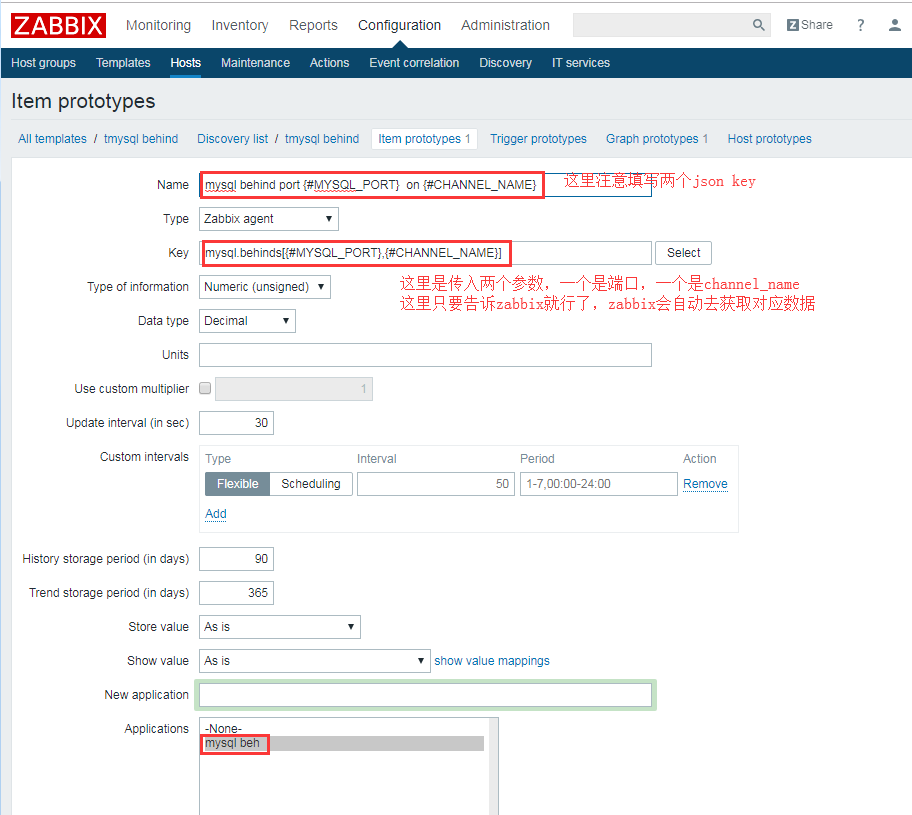Switch interval type to Scheduling
This screenshot has width=912, height=815.
click(310, 484)
